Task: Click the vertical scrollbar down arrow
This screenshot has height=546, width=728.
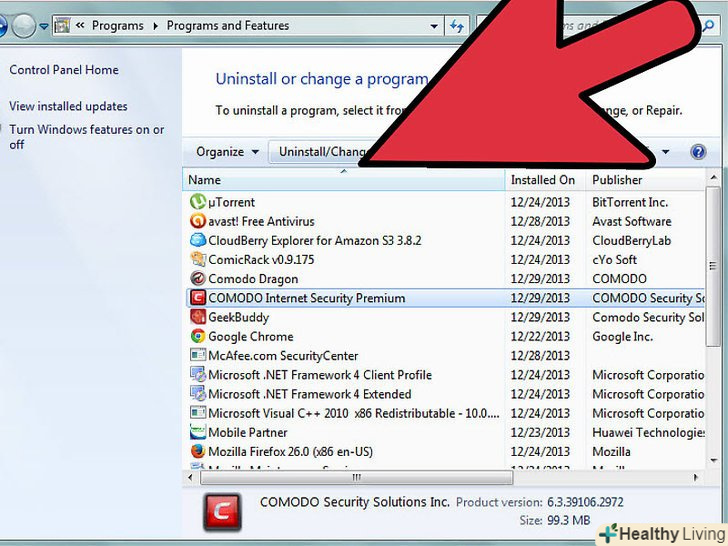Action: coord(713,460)
